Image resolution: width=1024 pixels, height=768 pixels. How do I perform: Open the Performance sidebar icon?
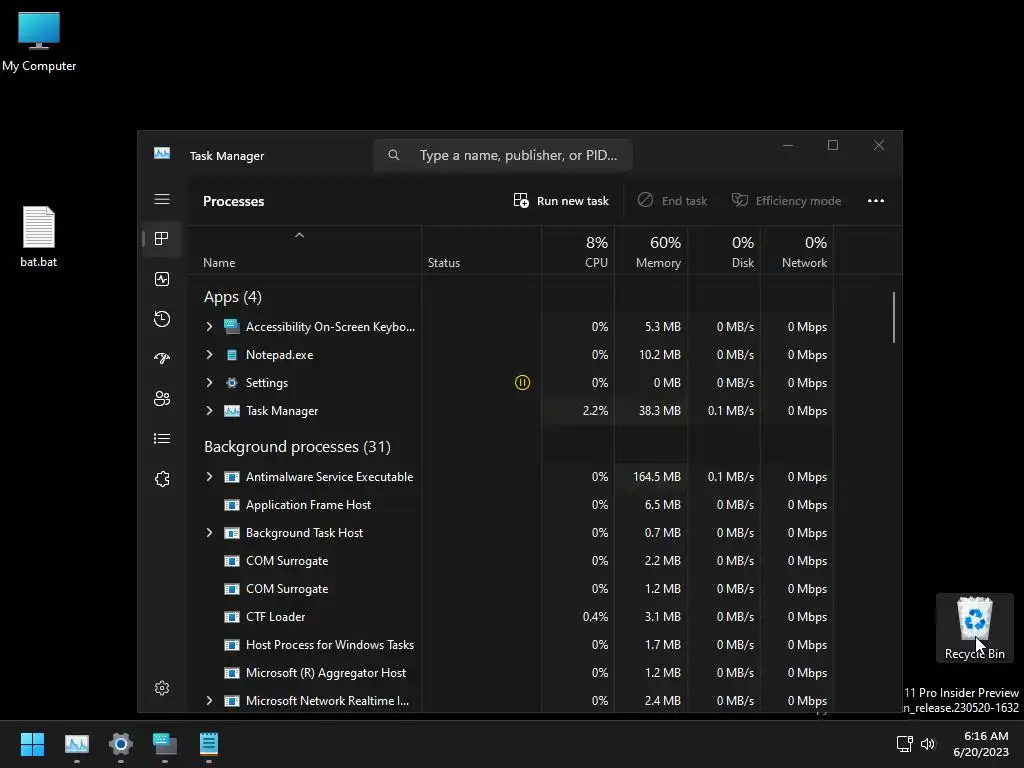click(x=162, y=279)
